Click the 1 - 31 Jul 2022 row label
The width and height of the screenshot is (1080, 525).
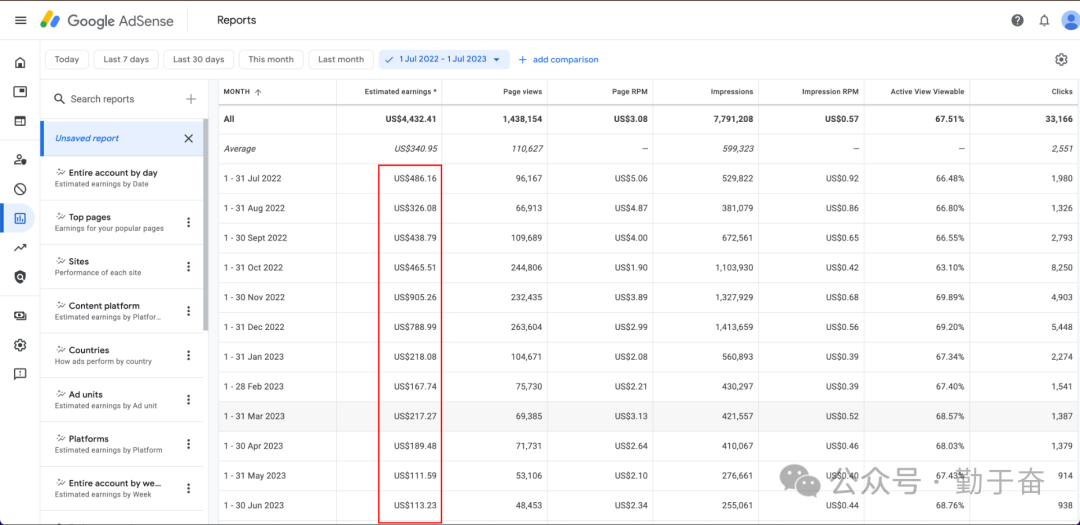(252, 178)
